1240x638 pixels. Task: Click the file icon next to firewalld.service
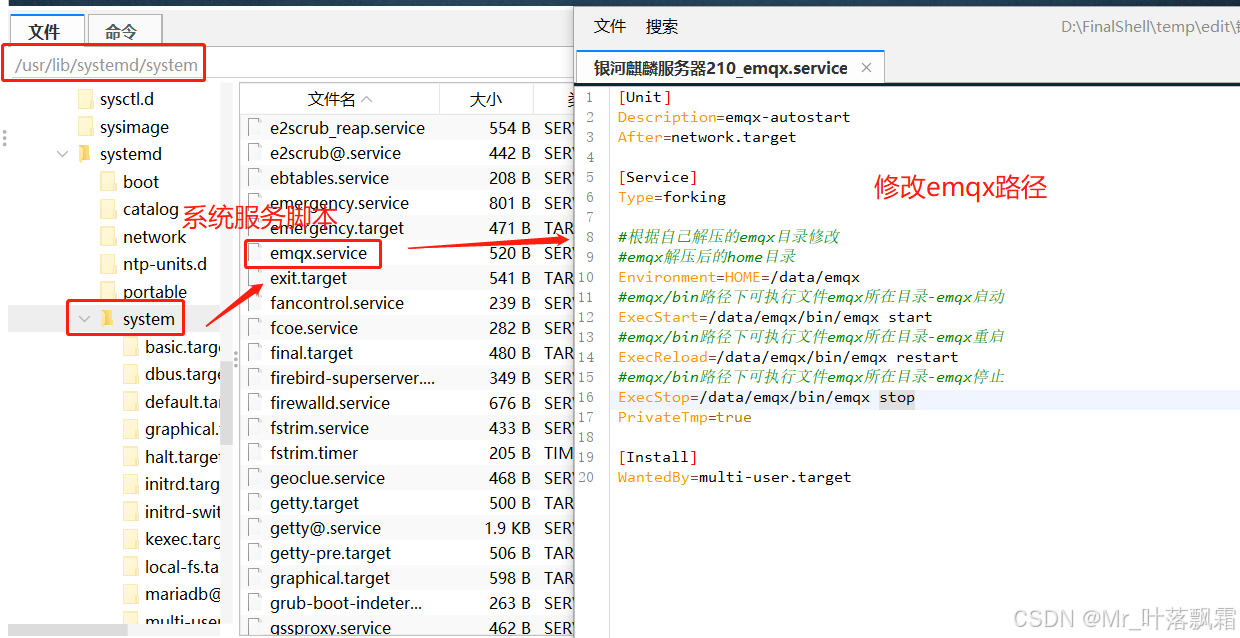[257, 402]
